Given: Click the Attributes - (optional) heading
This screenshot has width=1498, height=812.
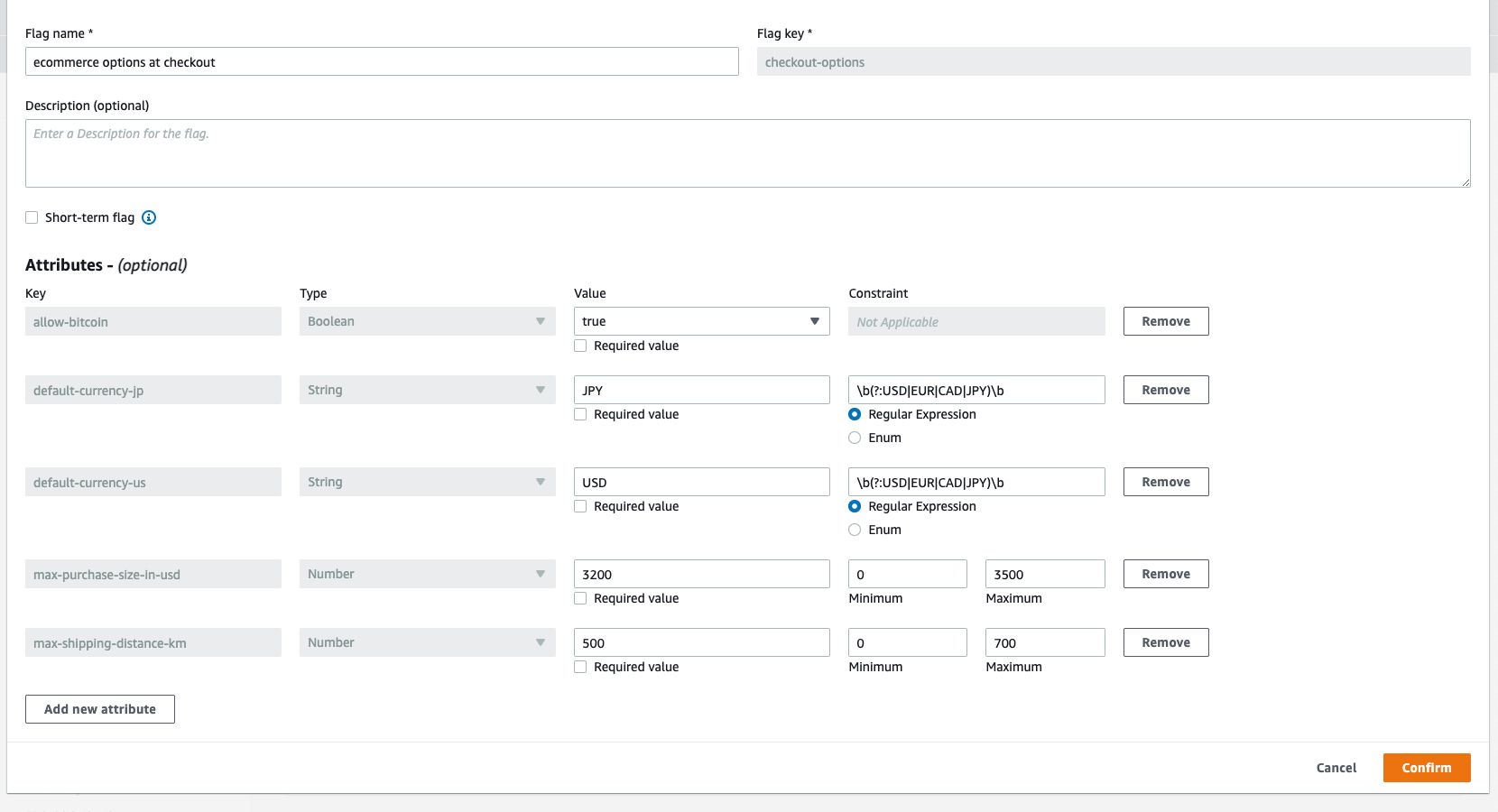Looking at the screenshot, I should [106, 264].
